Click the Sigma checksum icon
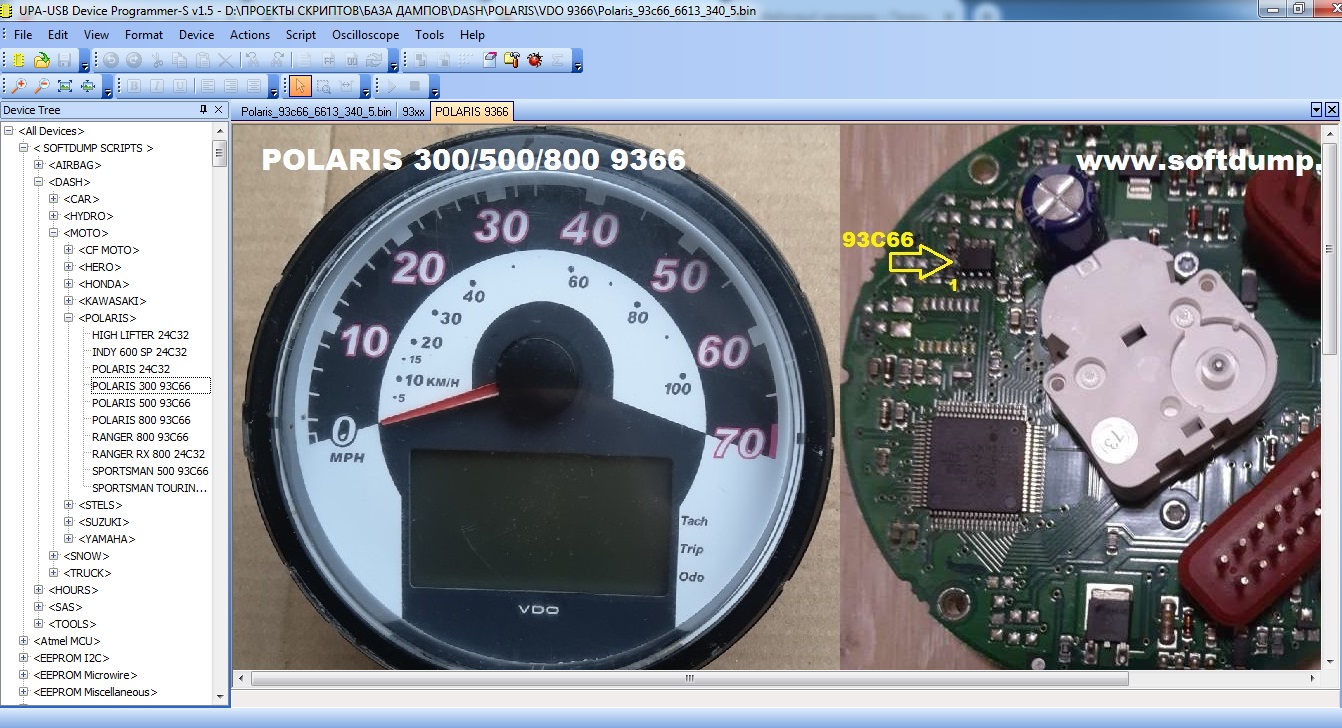This screenshot has width=1342, height=728. pyautogui.click(x=557, y=60)
